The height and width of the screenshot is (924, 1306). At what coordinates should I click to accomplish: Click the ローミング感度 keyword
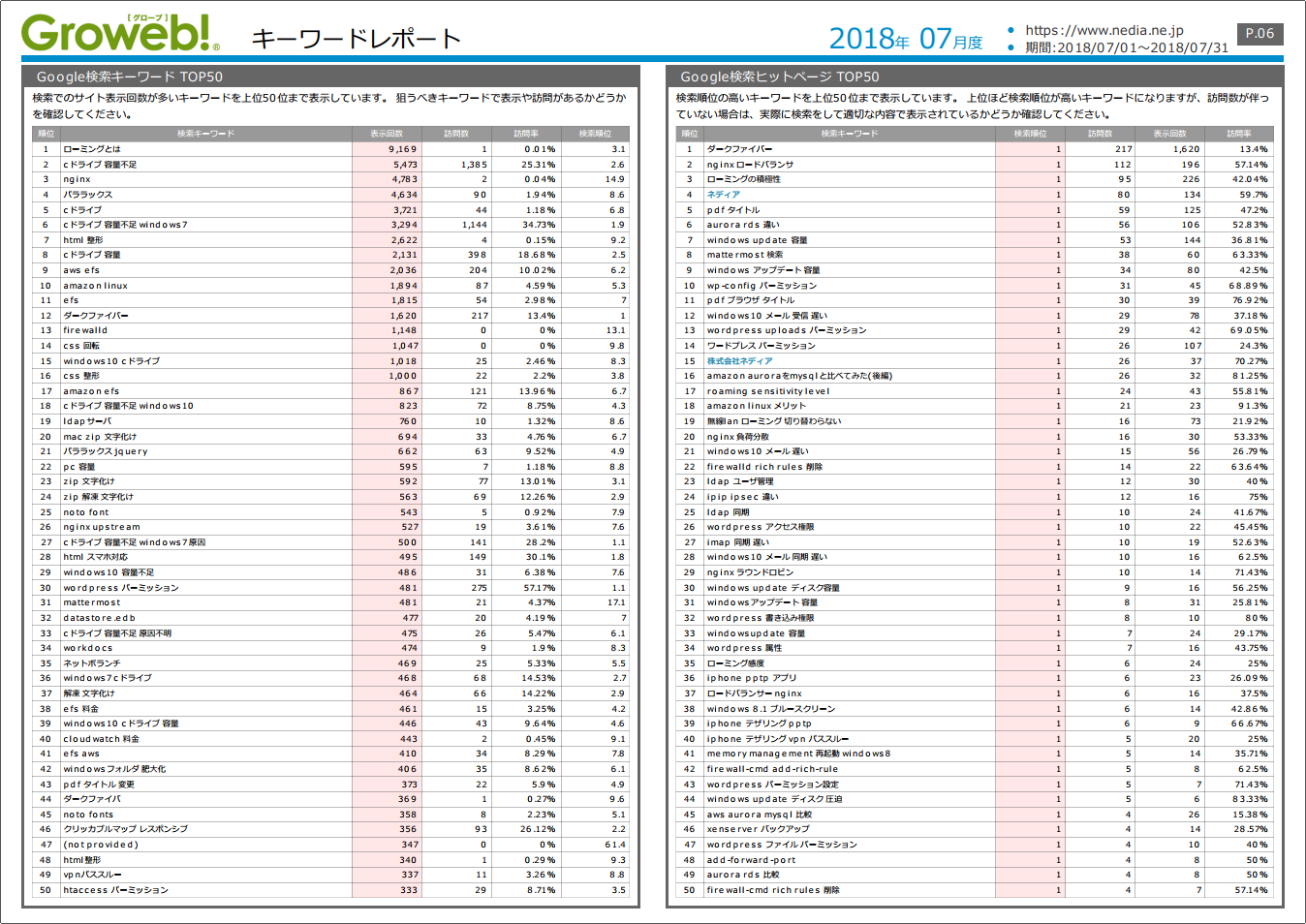[735, 663]
